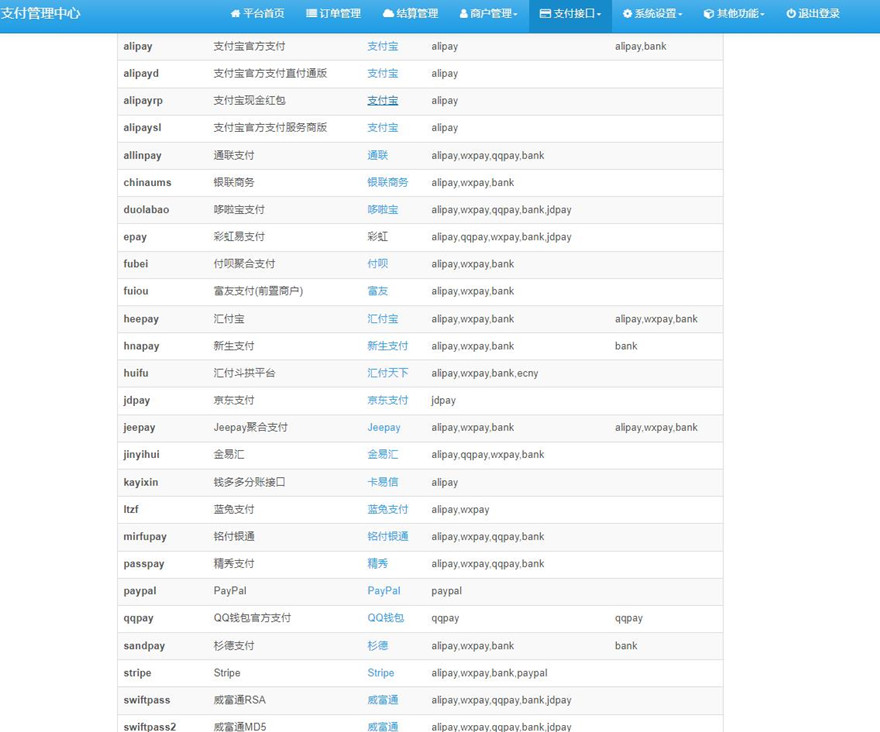
Task: Click the alipay,wxpay,bank,ecny types cell
Action: pyautogui.click(x=485, y=373)
